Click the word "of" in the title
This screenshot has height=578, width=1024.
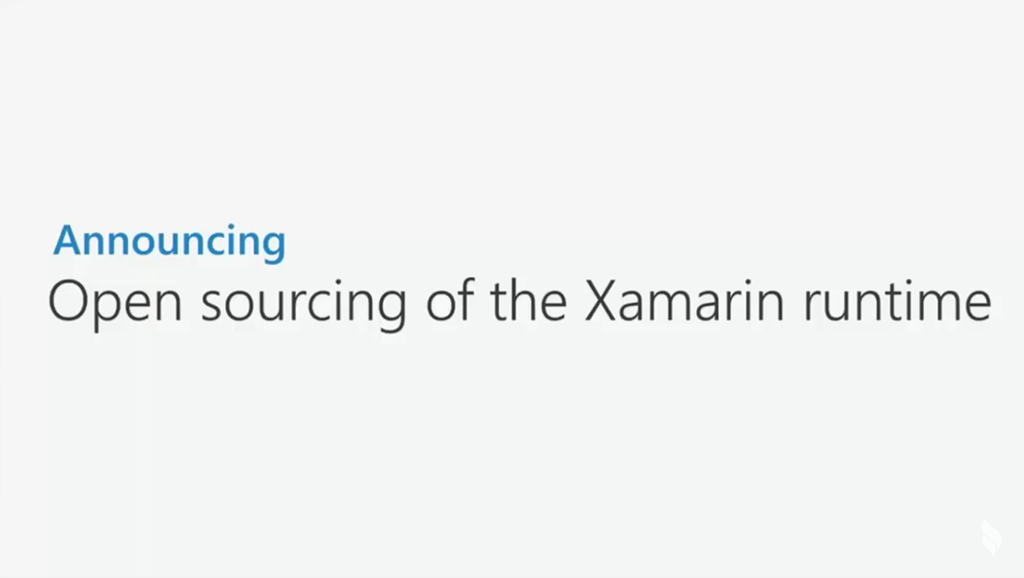tap(448, 302)
